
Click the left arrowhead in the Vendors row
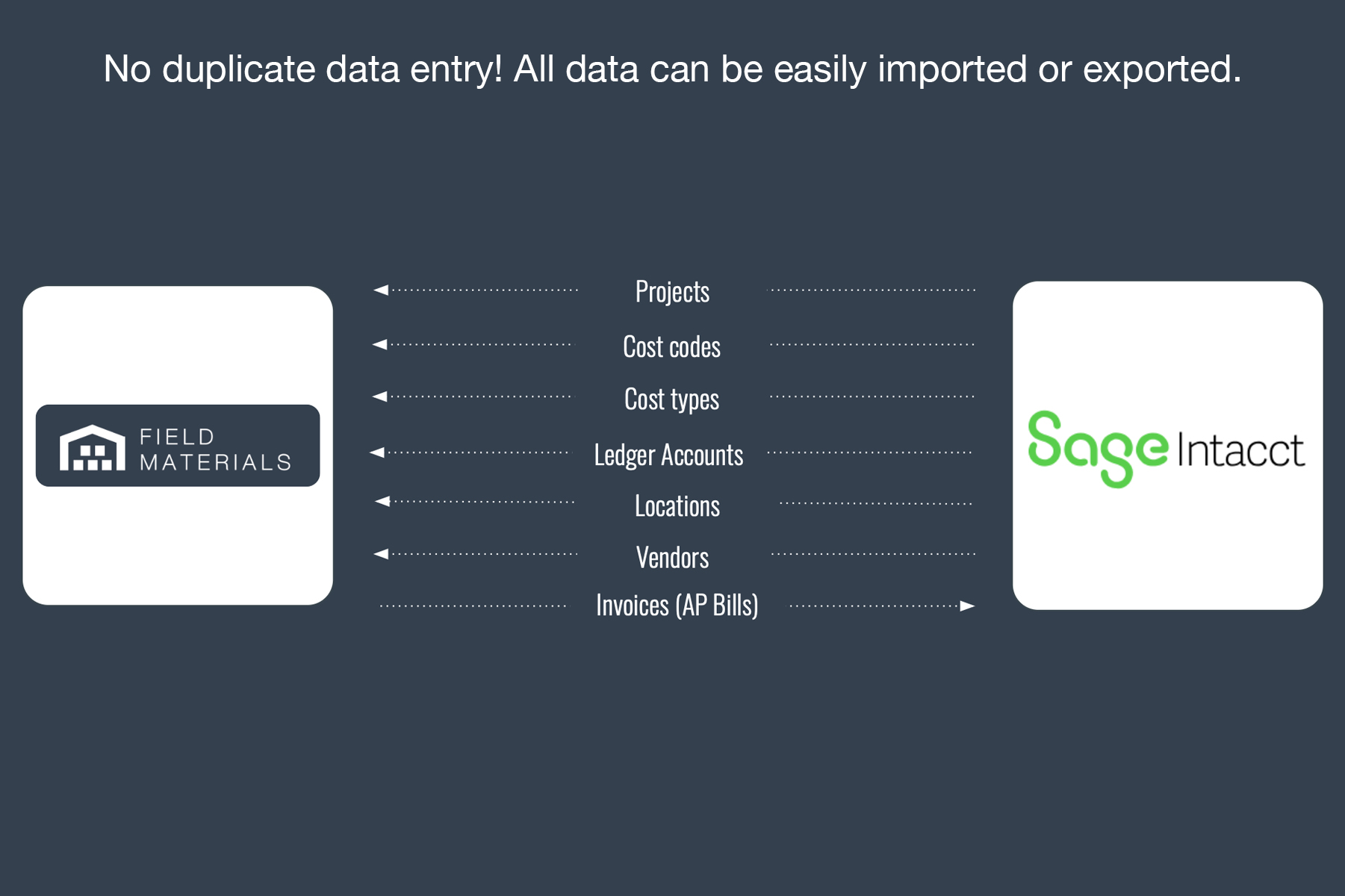[x=381, y=554]
